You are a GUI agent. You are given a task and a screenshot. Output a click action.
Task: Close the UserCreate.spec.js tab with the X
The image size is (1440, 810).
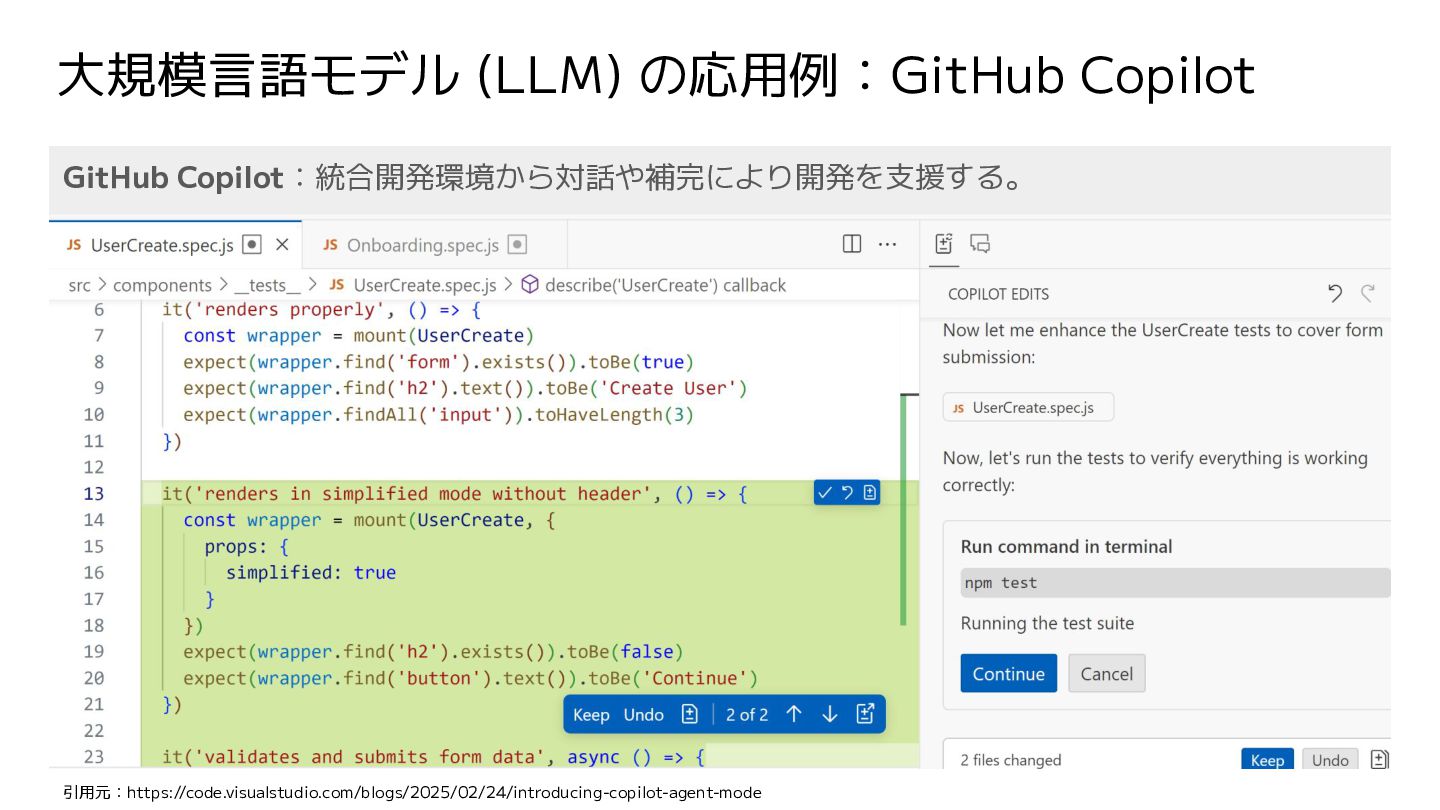click(282, 245)
